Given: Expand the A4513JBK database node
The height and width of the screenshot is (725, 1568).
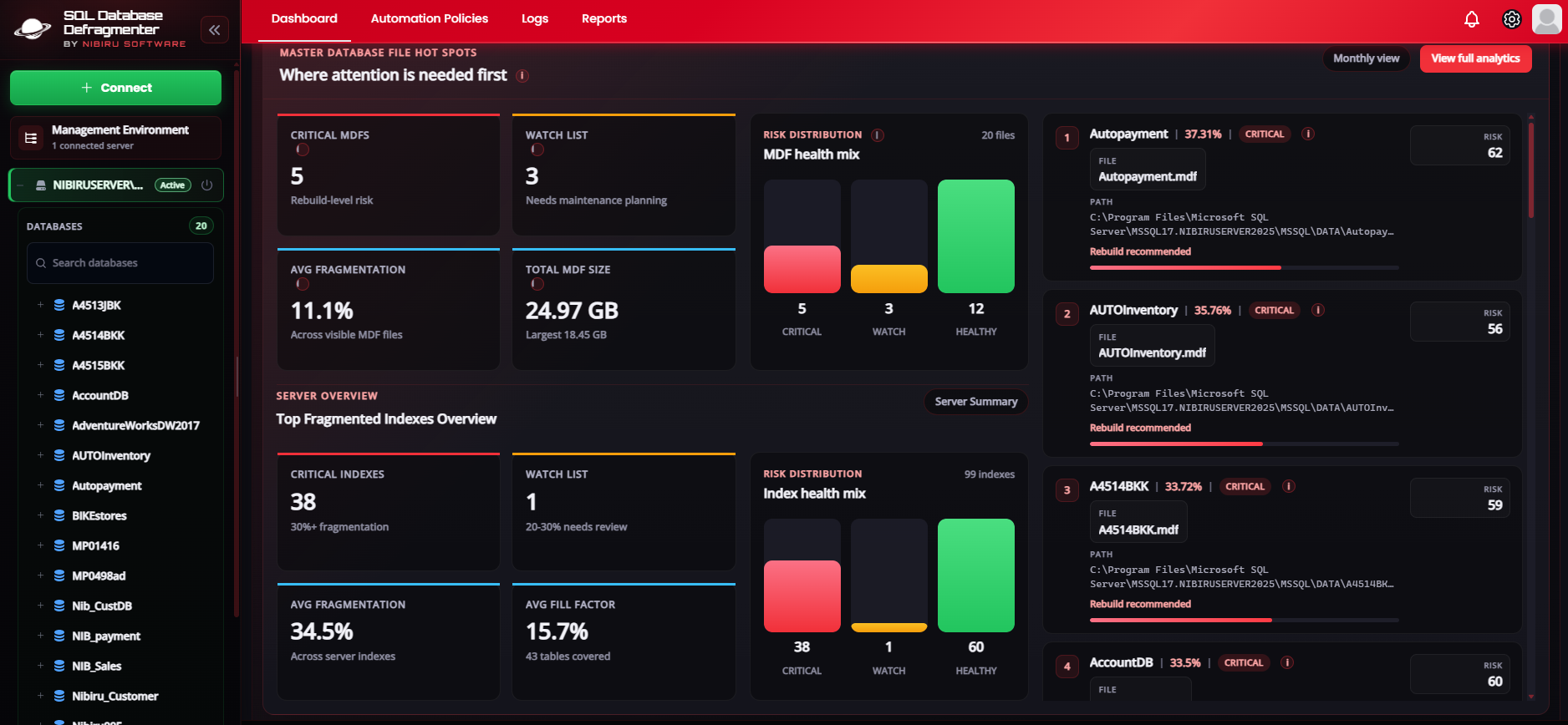Looking at the screenshot, I should pyautogui.click(x=40, y=305).
